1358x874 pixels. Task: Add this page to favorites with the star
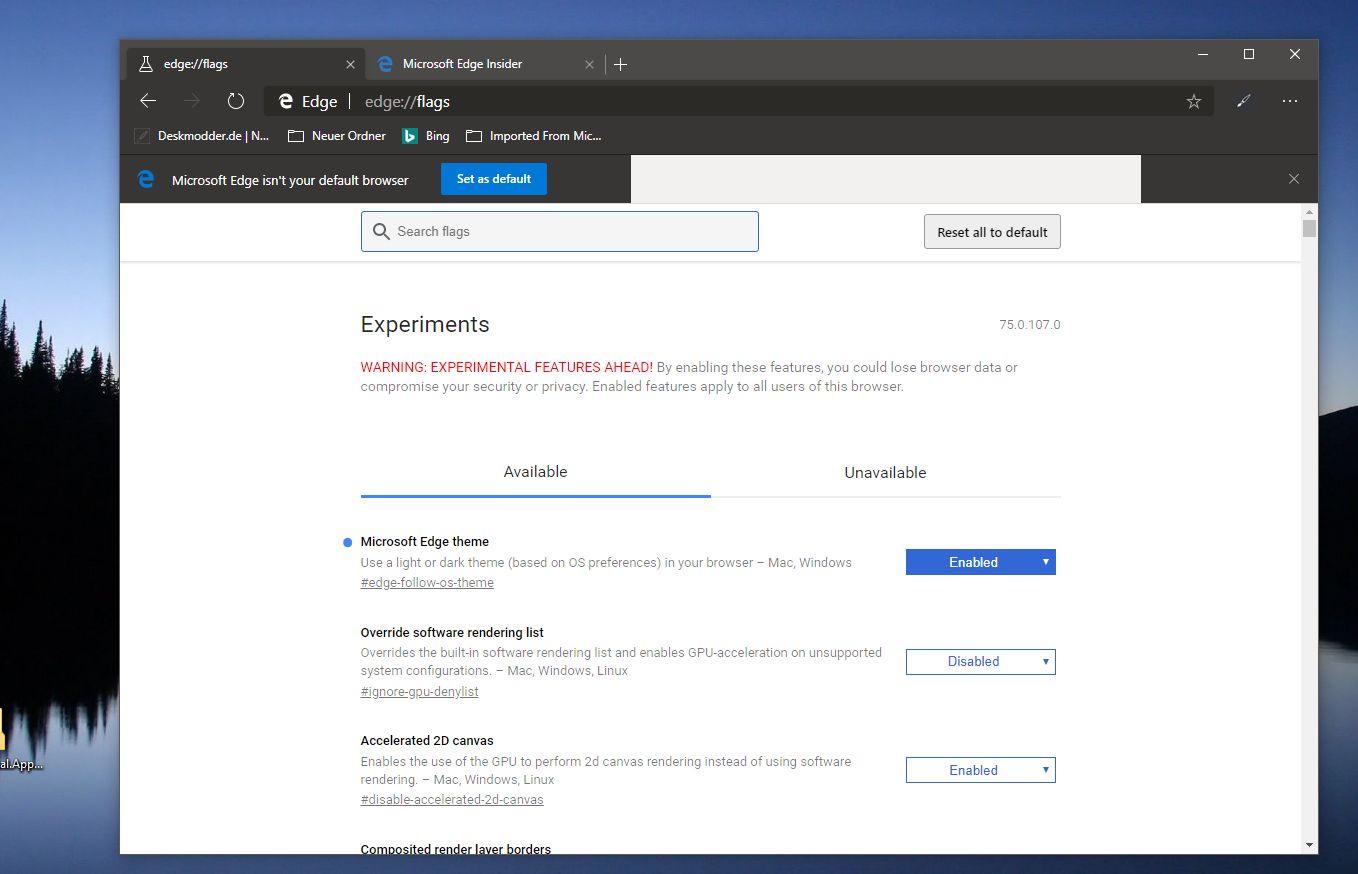[x=1193, y=101]
